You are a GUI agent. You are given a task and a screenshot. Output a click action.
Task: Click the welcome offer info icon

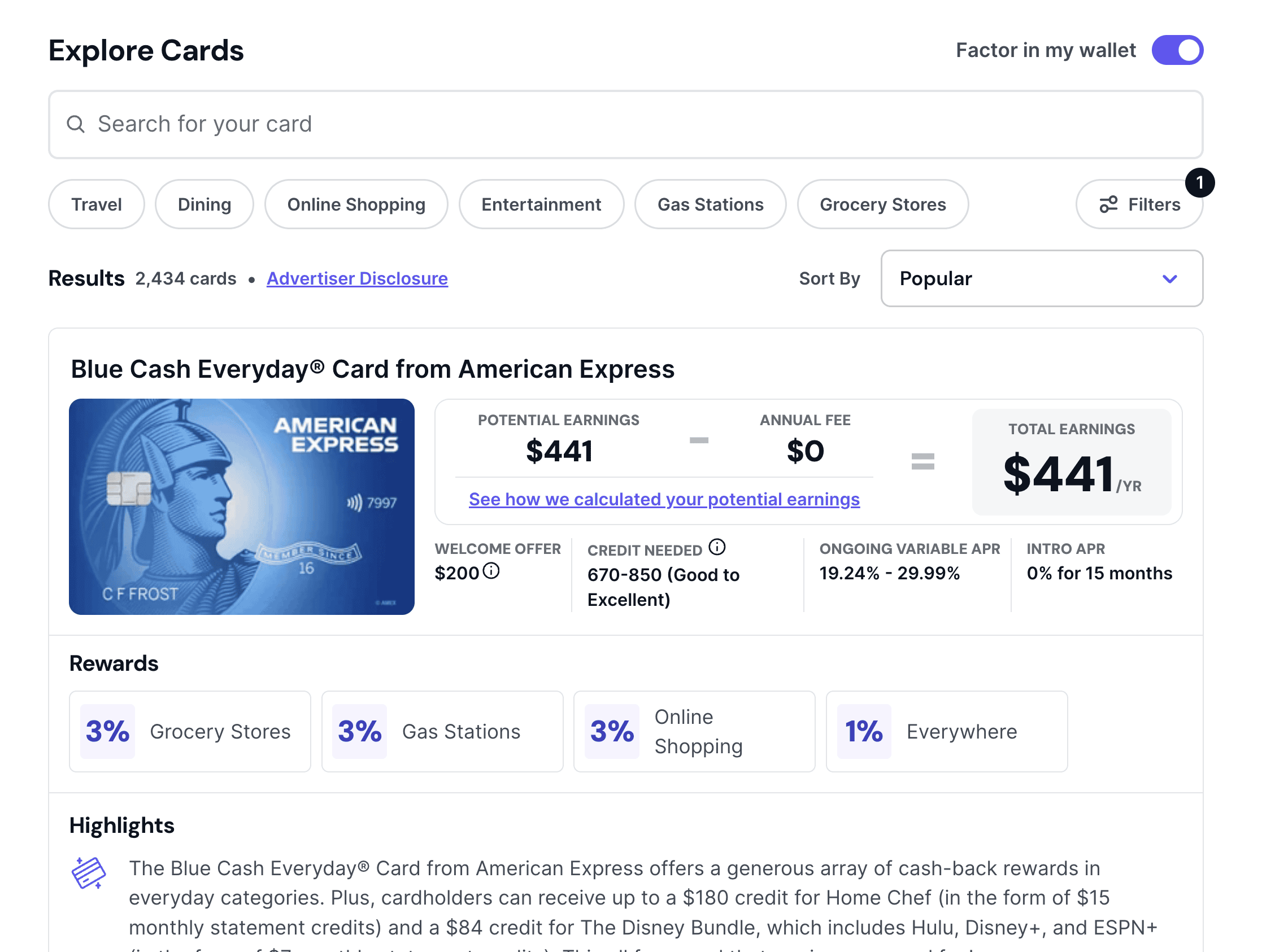pos(491,571)
